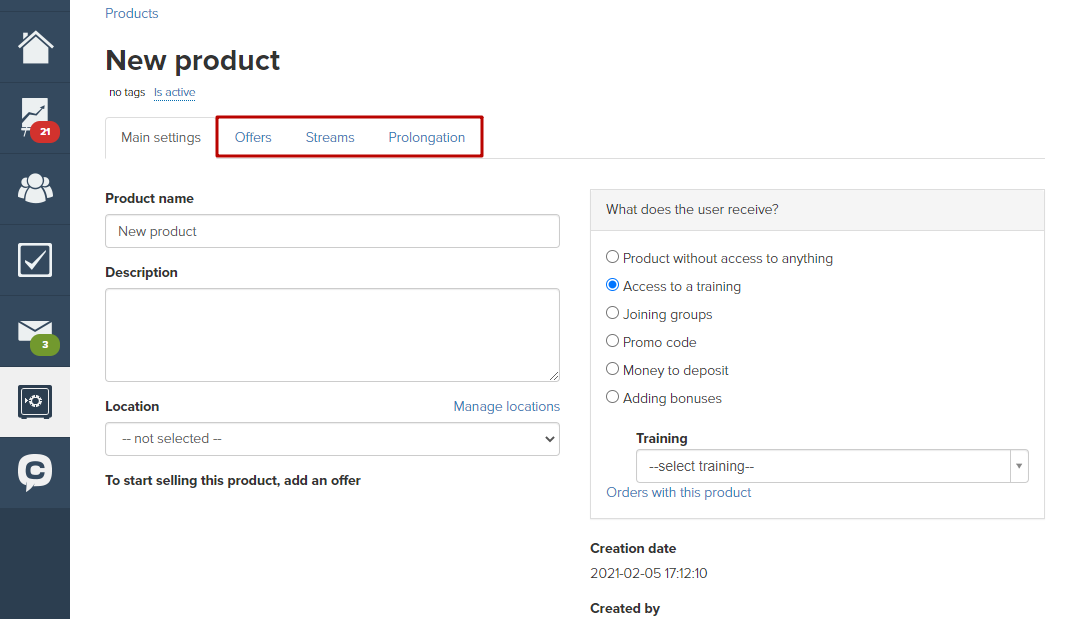Screen dimensions: 1066x619
Task: Switch to the Main settings tab
Action: point(160,137)
